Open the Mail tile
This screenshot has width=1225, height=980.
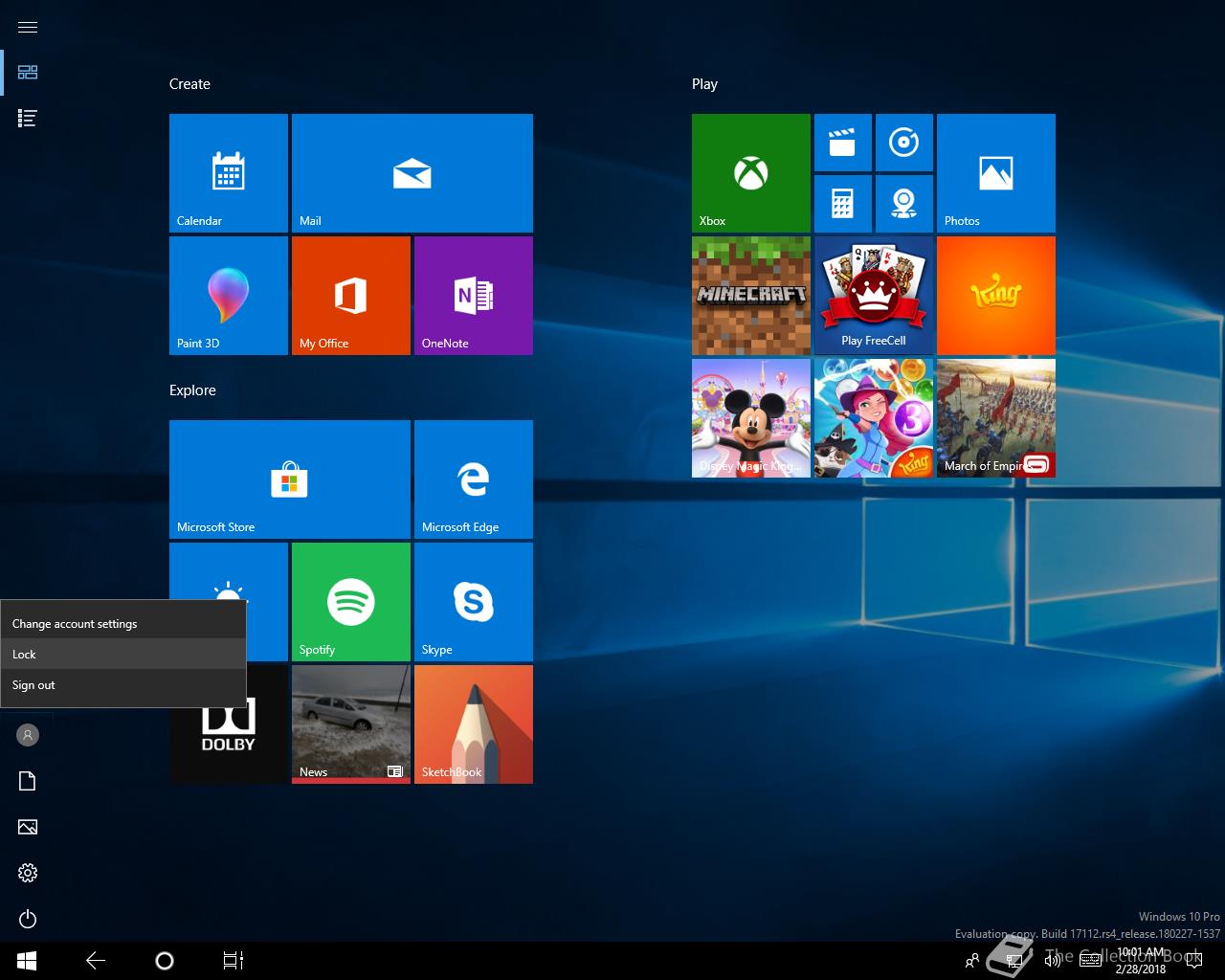412,173
